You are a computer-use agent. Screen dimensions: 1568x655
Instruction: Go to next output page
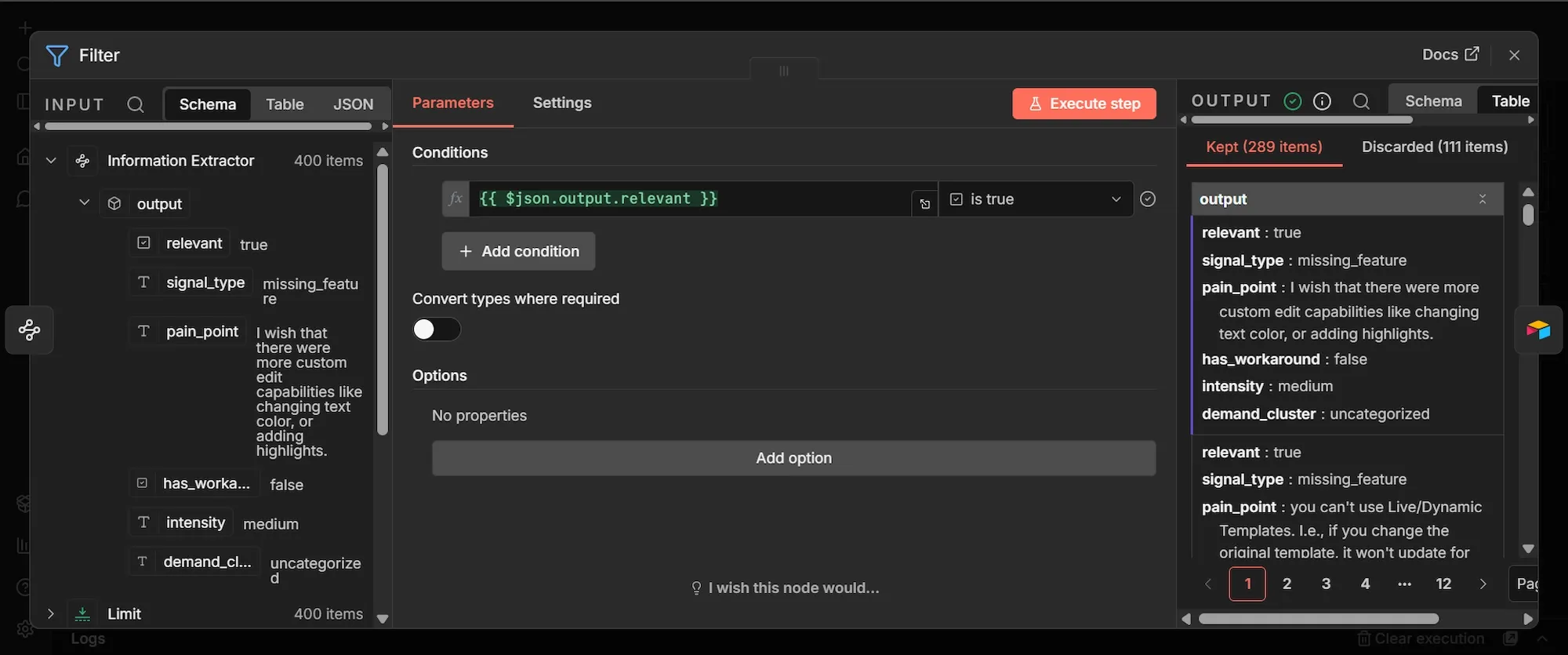click(1483, 584)
